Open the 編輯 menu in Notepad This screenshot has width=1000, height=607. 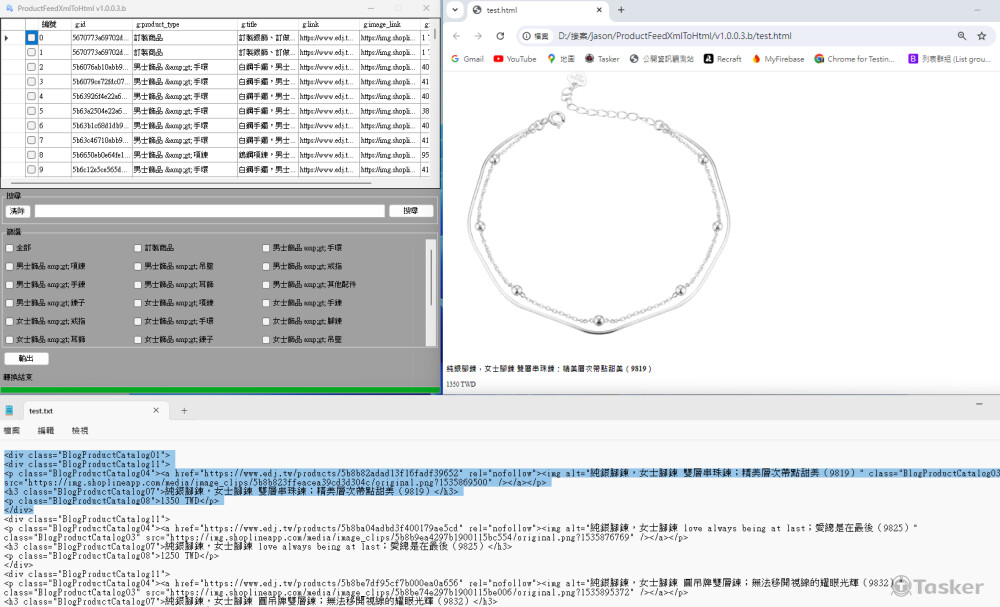(x=46, y=430)
